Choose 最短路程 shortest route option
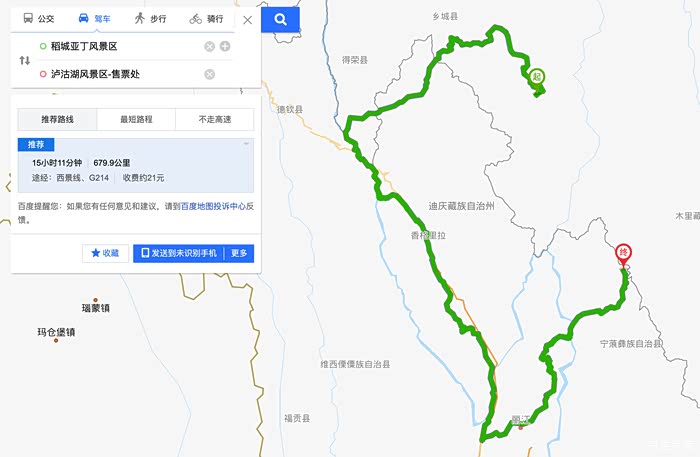 [136, 119]
